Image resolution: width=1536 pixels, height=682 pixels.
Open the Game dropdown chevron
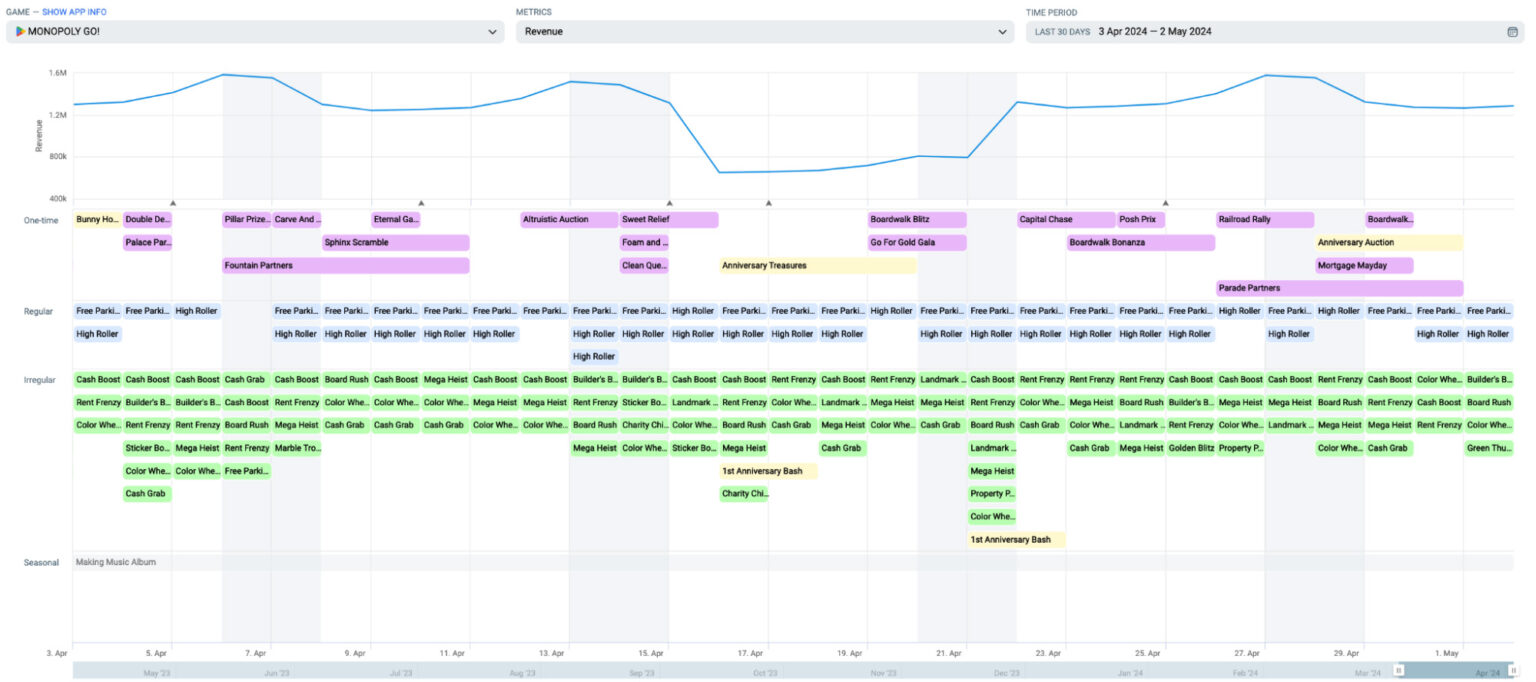tap(492, 32)
